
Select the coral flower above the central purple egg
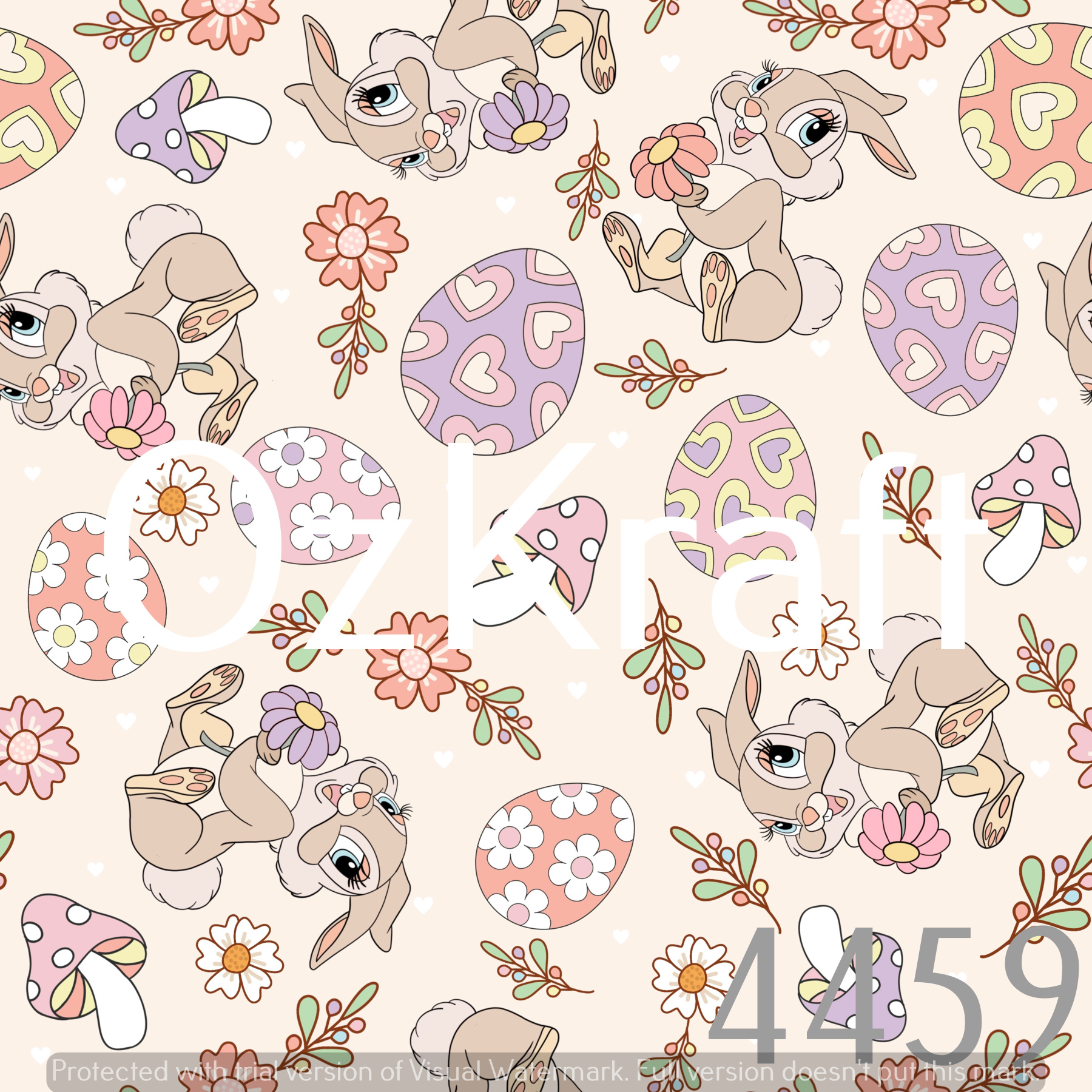355,241
